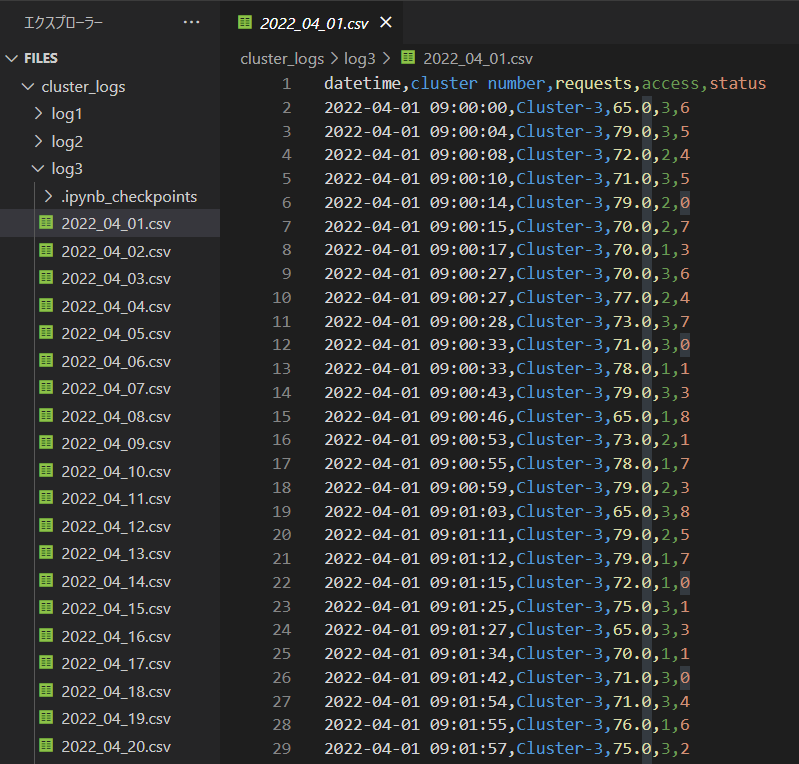Click the file icon of 2022_04_02.csv

(46, 250)
